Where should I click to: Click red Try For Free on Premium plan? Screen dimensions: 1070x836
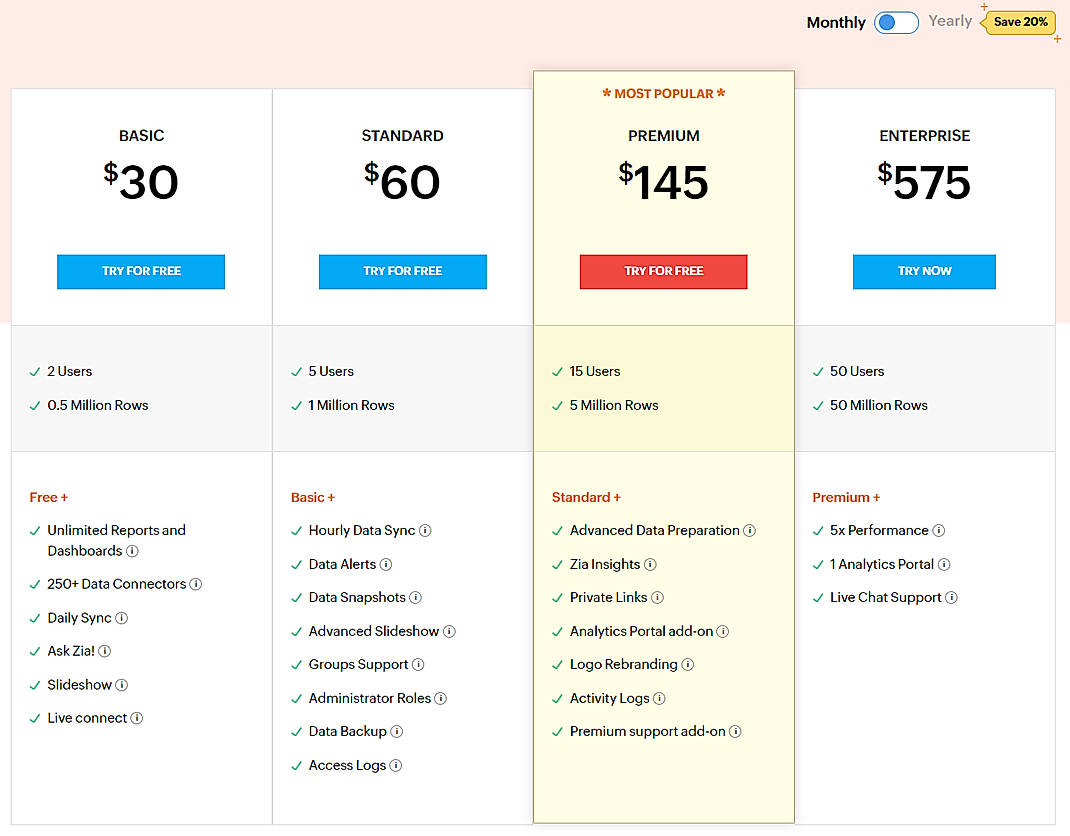pos(663,271)
